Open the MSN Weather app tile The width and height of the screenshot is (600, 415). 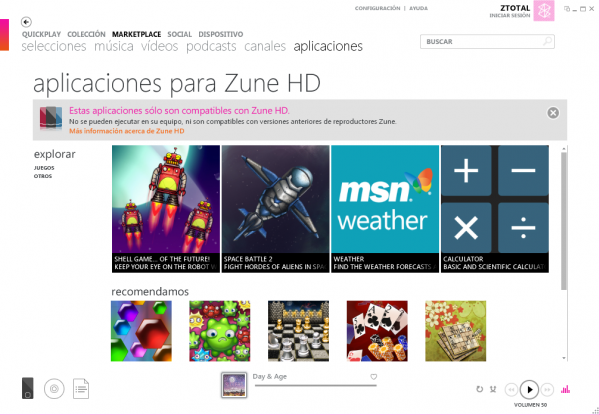click(x=385, y=209)
